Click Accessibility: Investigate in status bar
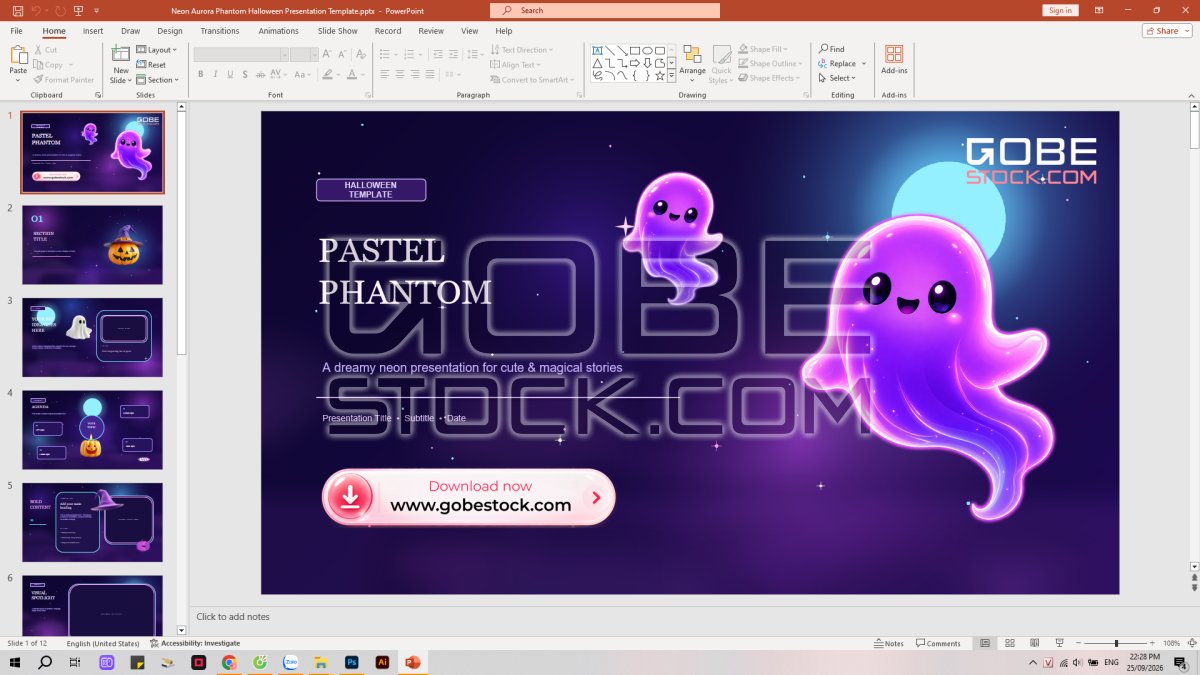 pyautogui.click(x=195, y=643)
